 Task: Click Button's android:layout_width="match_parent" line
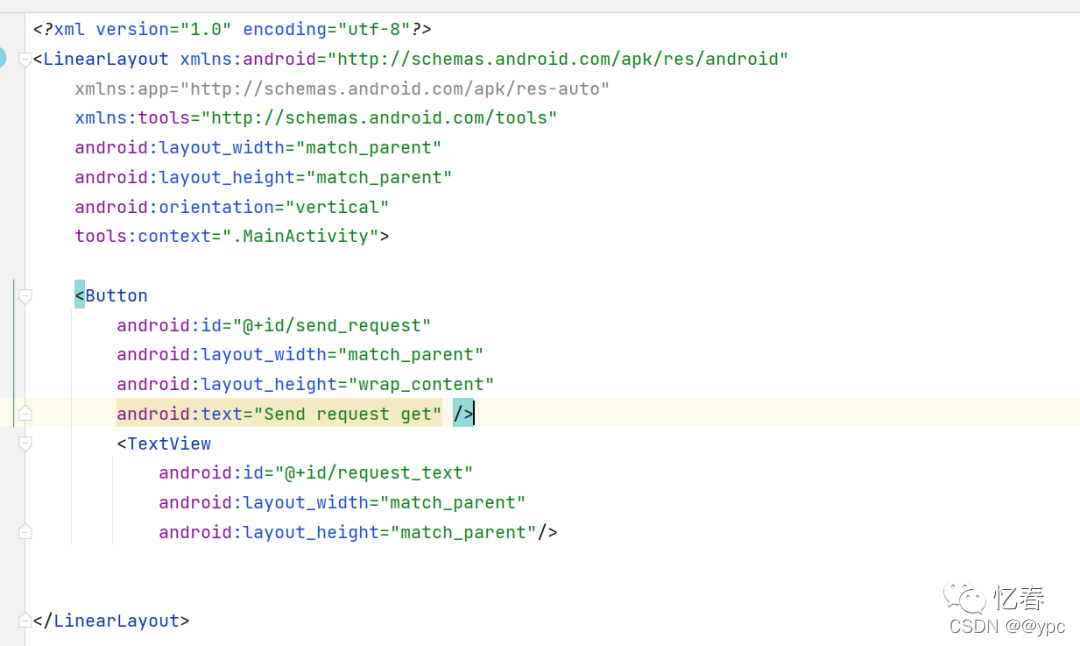(x=300, y=355)
